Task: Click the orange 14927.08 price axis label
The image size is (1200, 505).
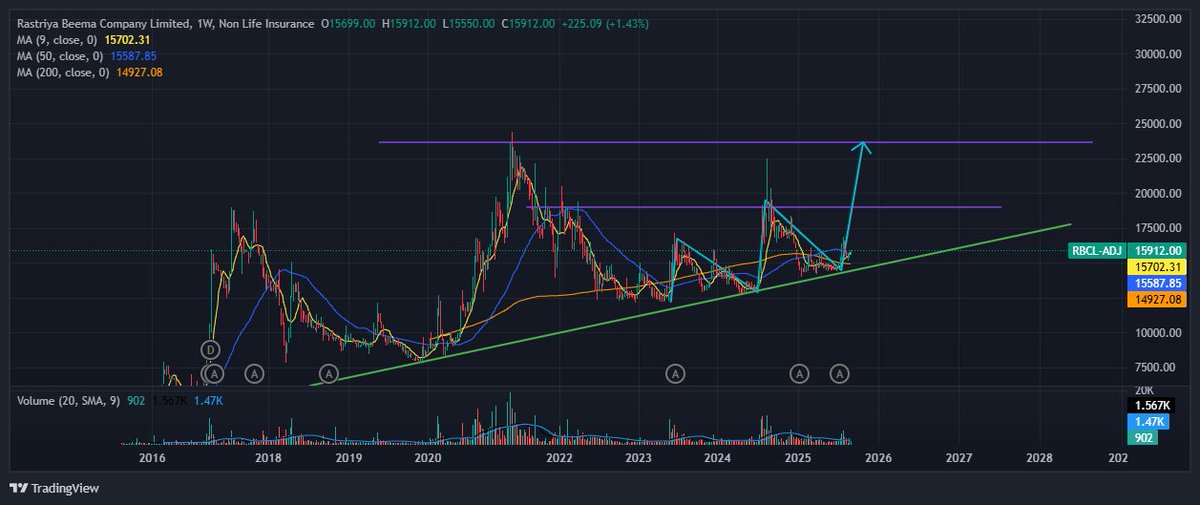Action: pos(1155,299)
